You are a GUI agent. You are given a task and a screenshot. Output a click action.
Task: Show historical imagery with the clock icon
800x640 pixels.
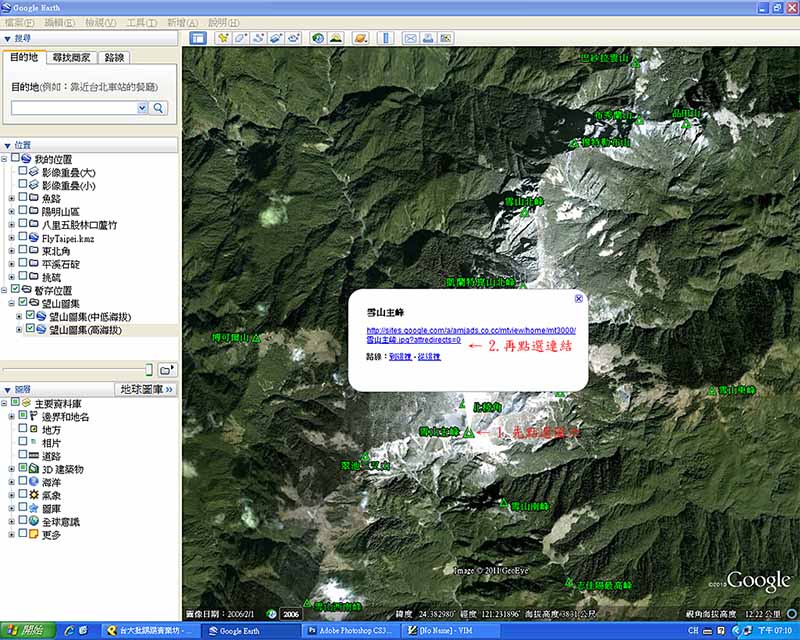pyautogui.click(x=318, y=38)
